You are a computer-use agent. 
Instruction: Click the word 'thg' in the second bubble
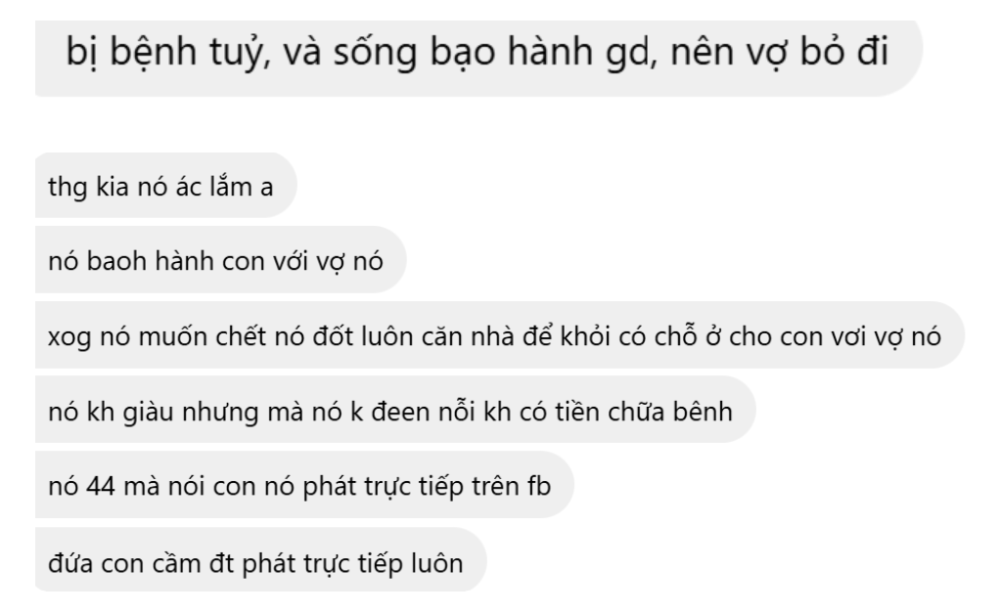tap(68, 187)
